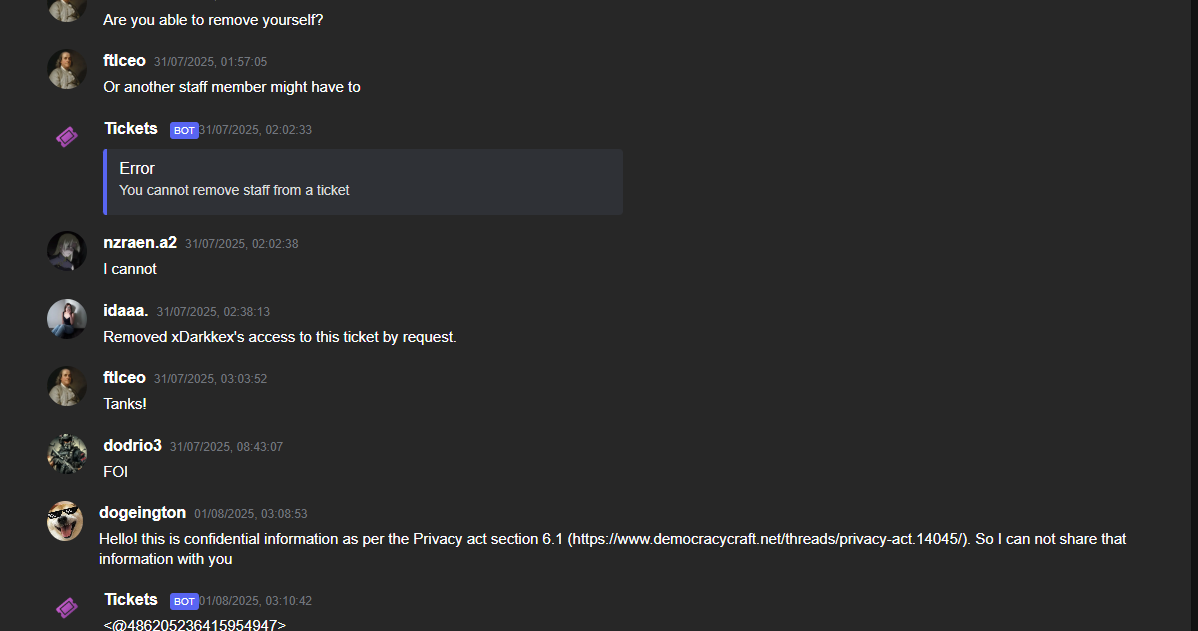Click the dogeington username

pos(142,513)
